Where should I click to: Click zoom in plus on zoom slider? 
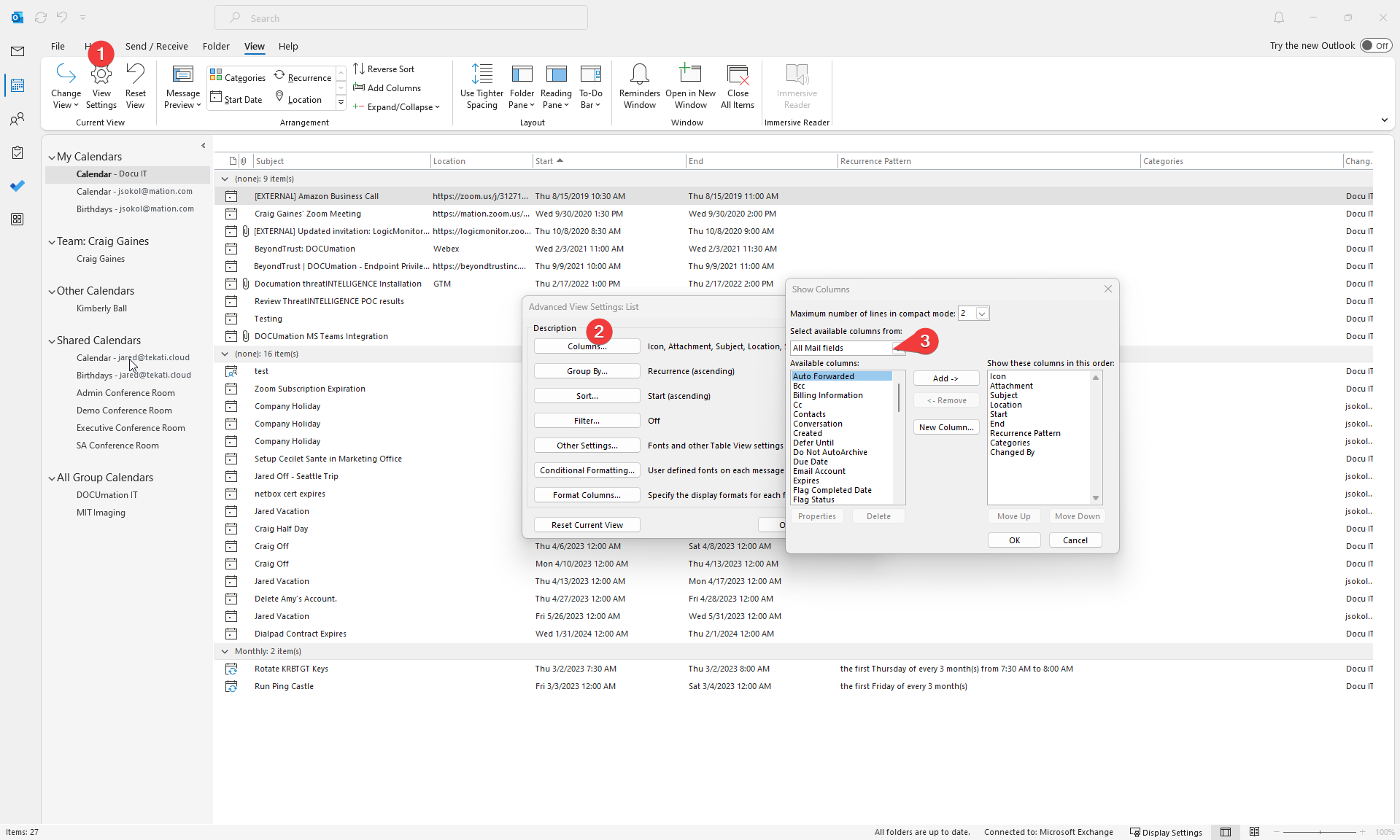tap(1362, 832)
